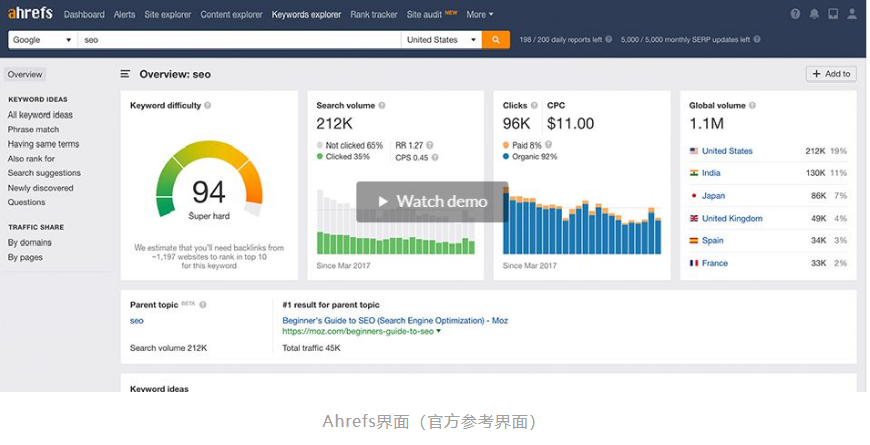The width and height of the screenshot is (870, 445).
Task: Open the moz.com beginners-guide-to-seo URL
Action: (358, 331)
